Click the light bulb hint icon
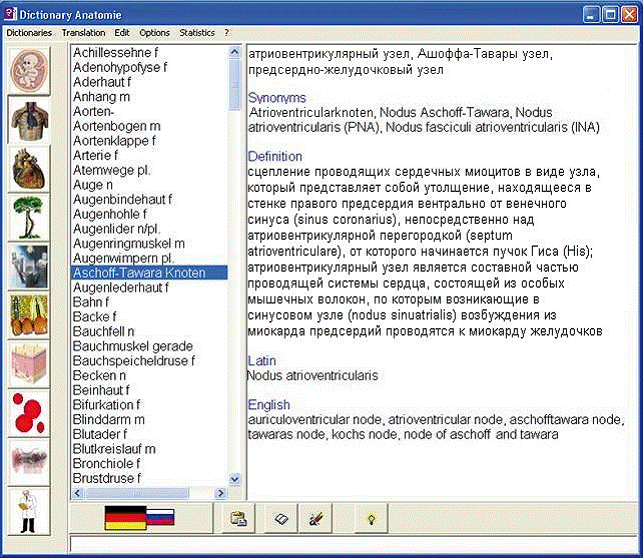Image resolution: width=643 pixels, height=558 pixels. coord(372,519)
